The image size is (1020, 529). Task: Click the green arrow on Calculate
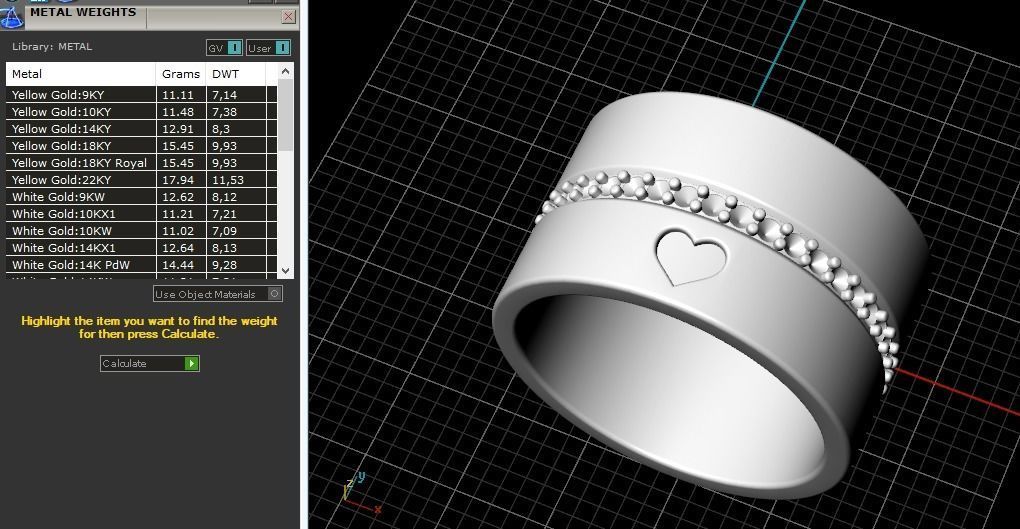pos(191,363)
